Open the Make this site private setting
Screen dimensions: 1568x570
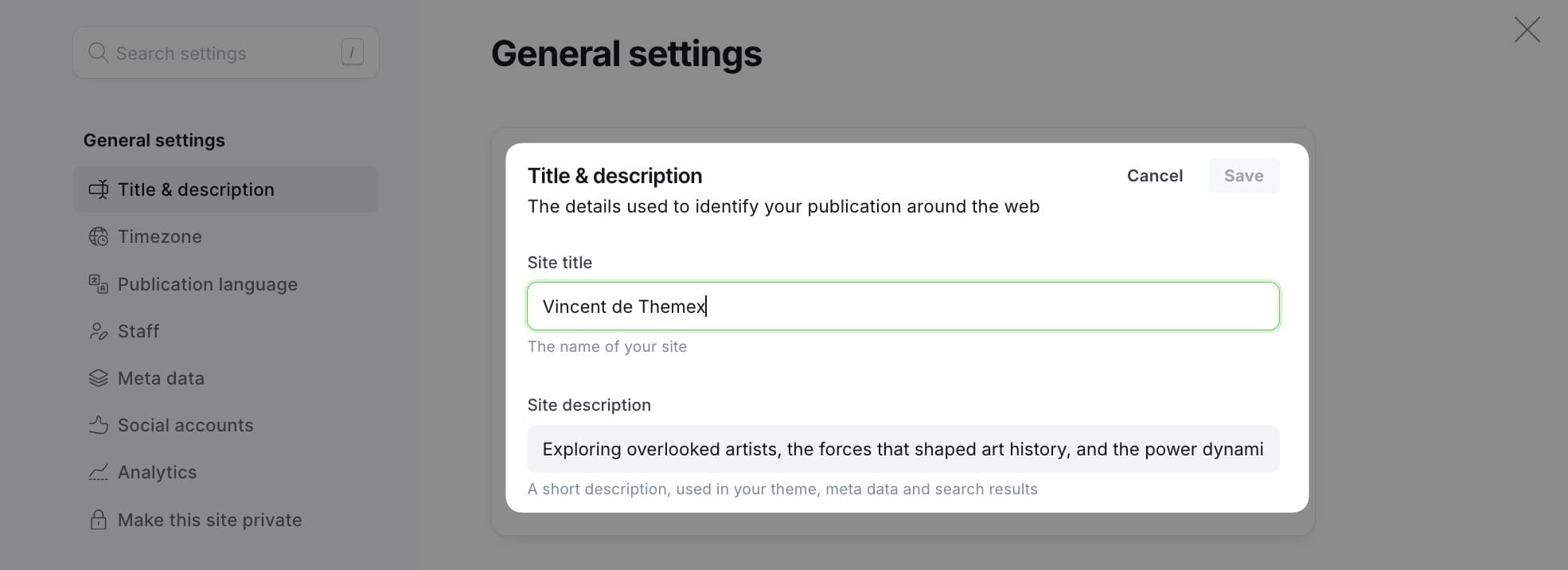209,520
